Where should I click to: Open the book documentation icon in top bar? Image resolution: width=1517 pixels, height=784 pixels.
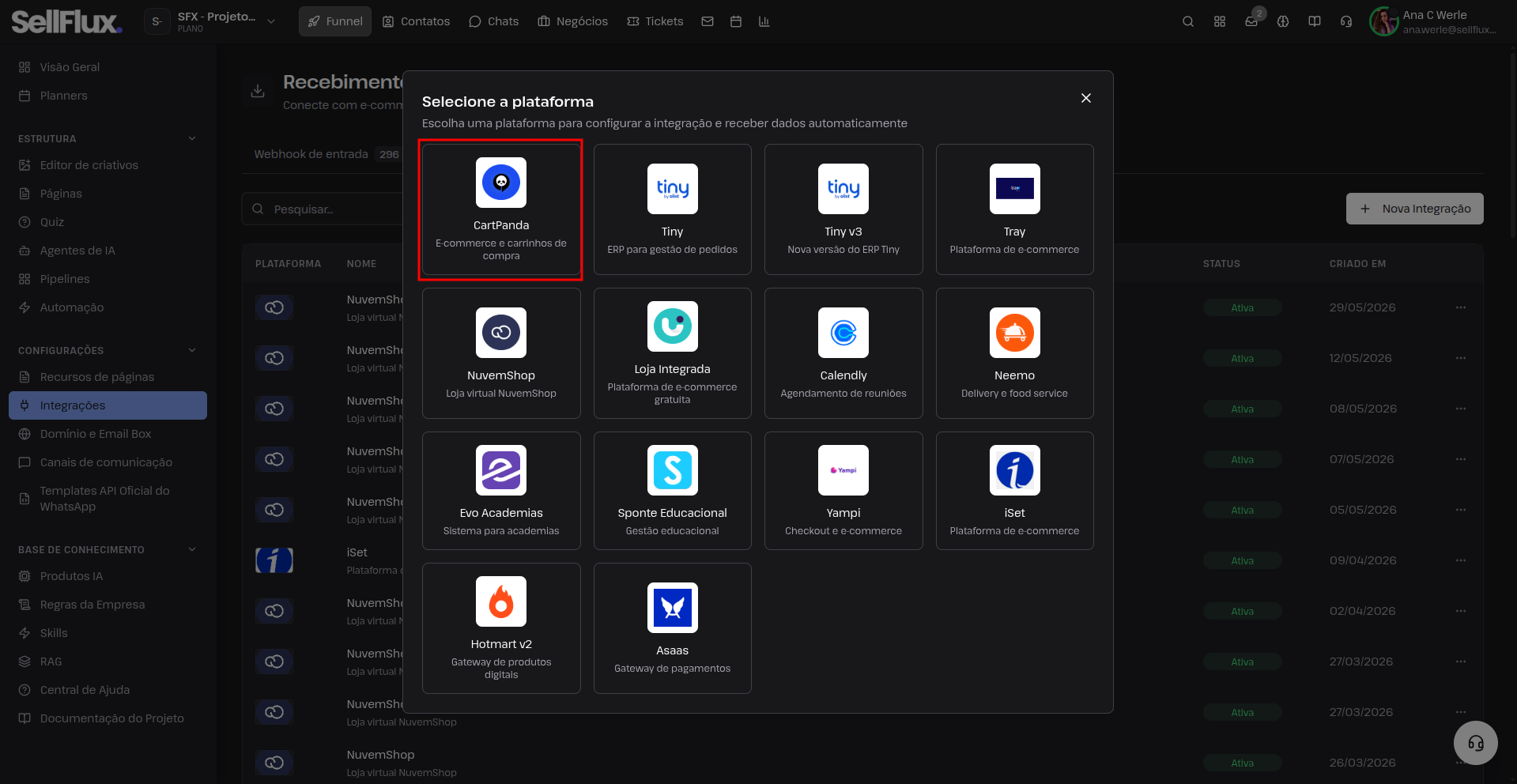point(1315,21)
